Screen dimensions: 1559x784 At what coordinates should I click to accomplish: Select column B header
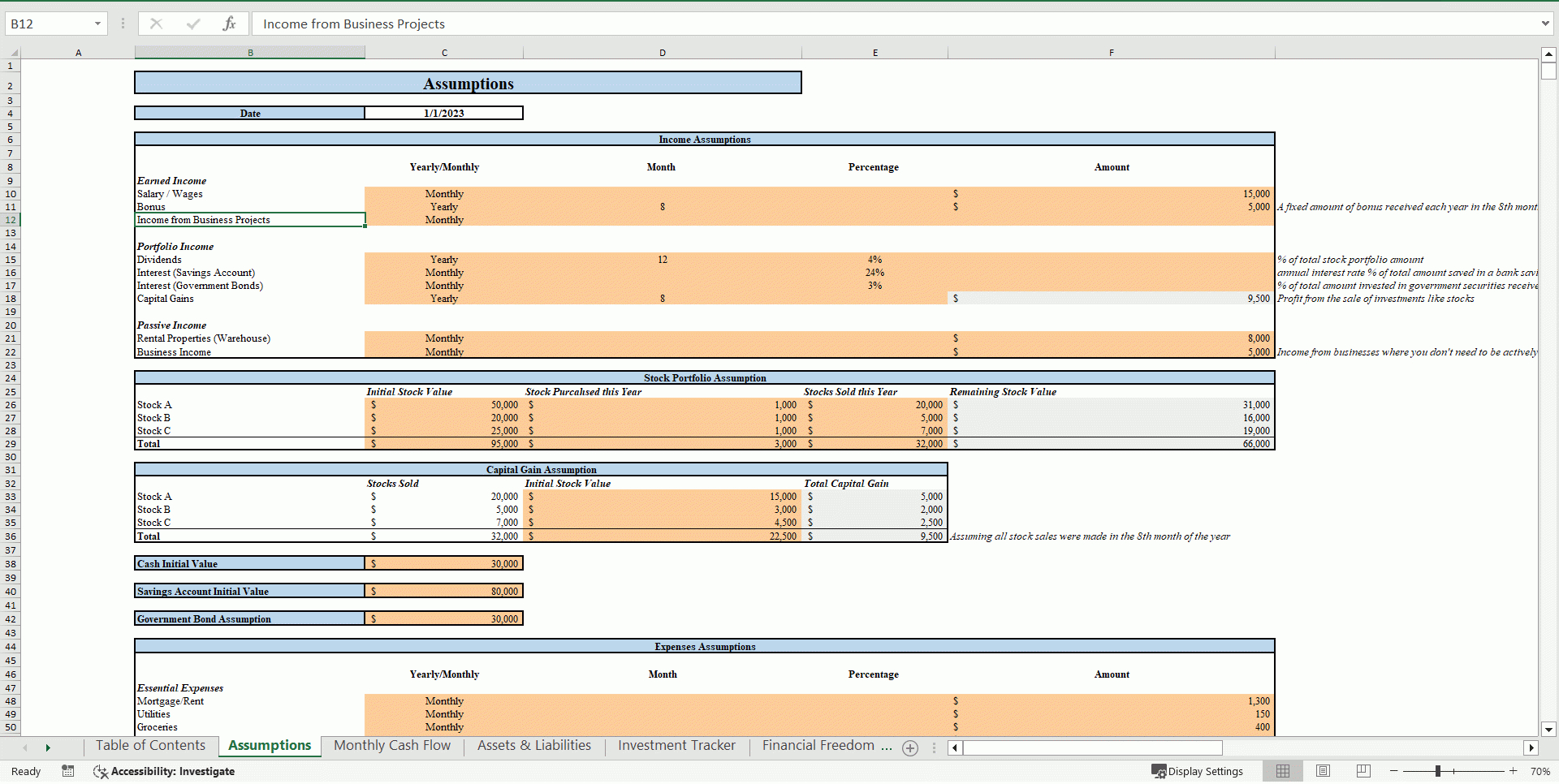click(x=250, y=53)
